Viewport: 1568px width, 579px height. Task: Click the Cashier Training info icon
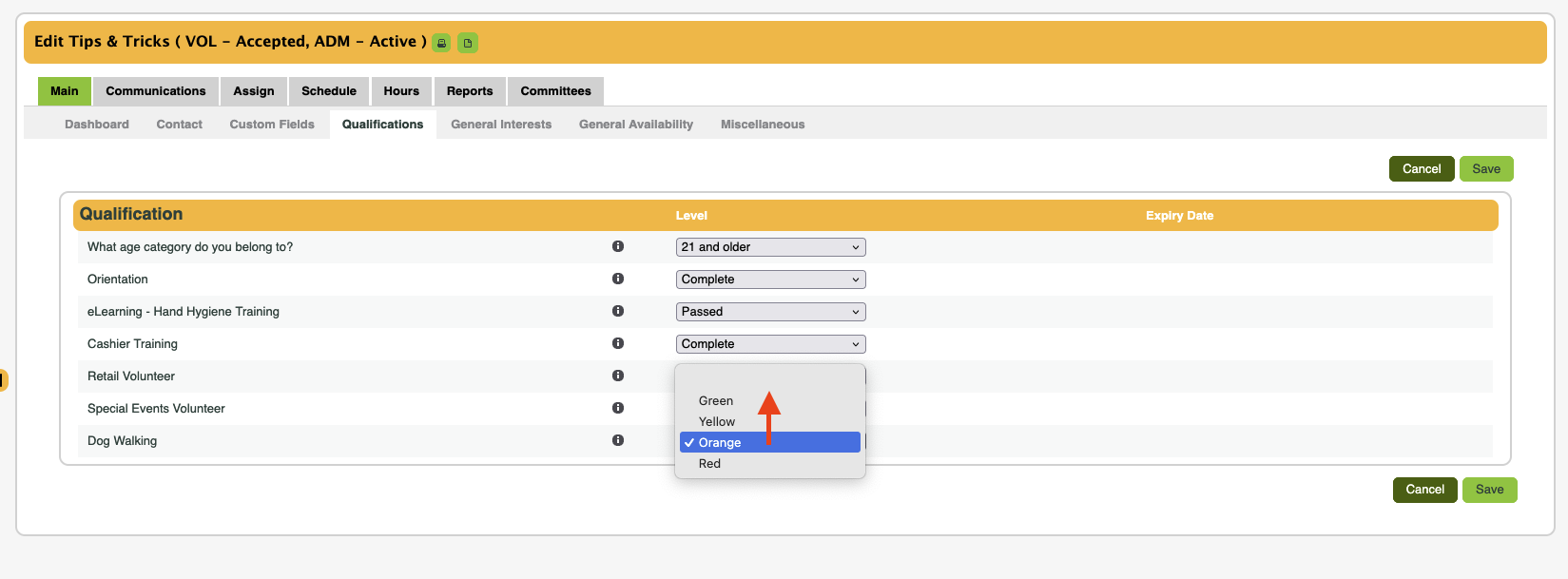pos(618,343)
